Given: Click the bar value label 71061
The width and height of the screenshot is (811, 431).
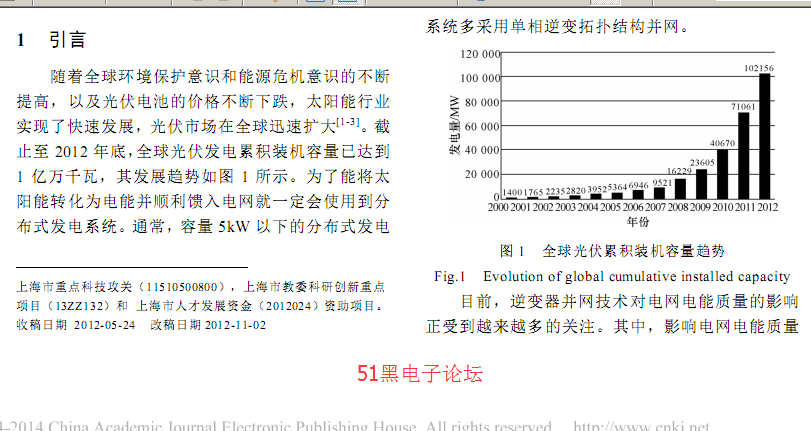Looking at the screenshot, I should click(743, 107).
